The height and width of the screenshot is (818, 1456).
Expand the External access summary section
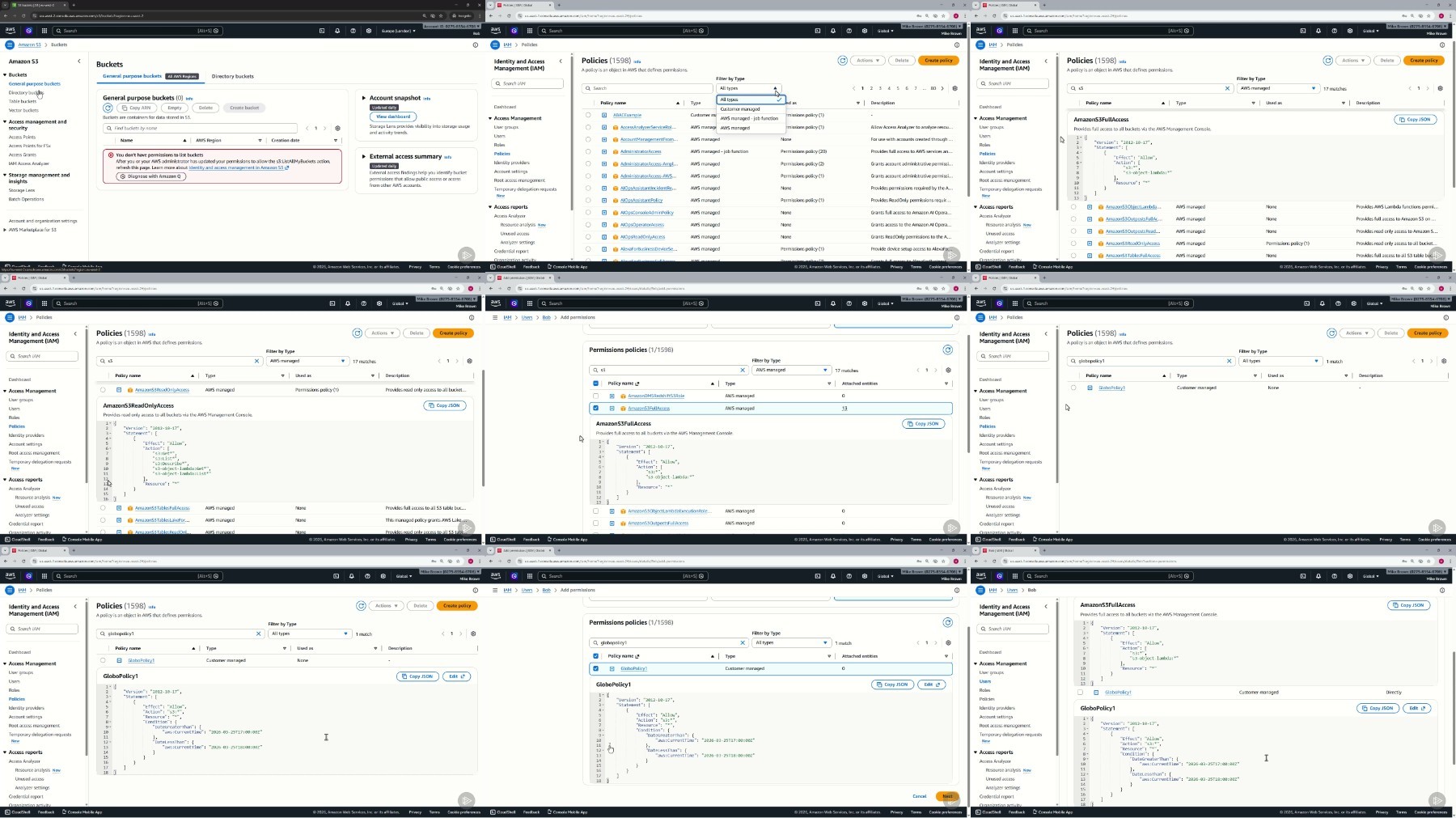(364, 156)
